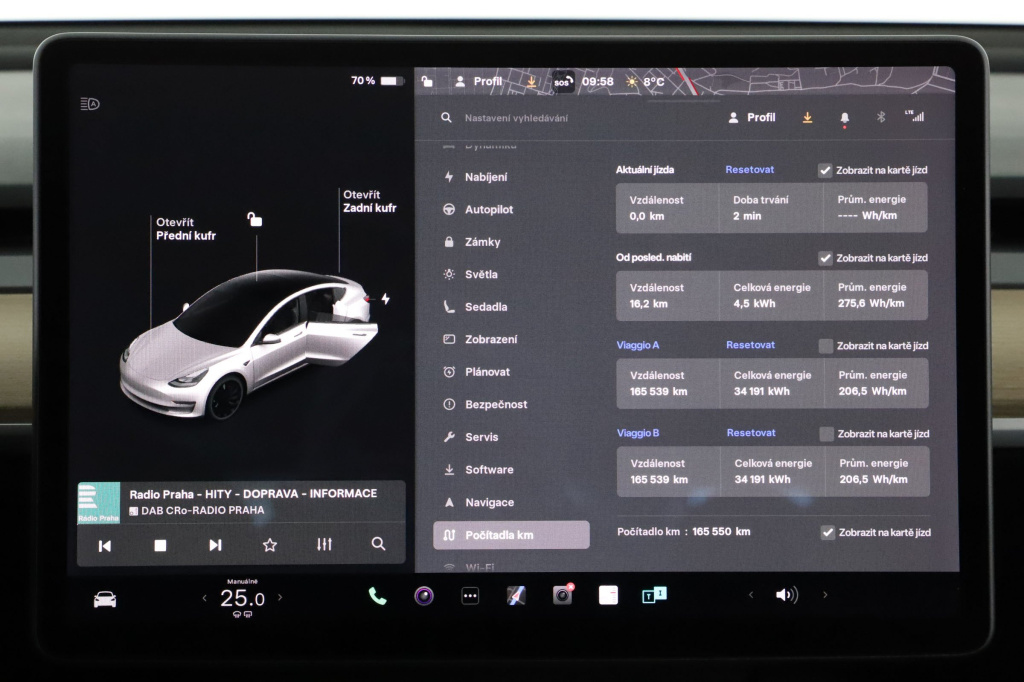Switch to the Software section
This screenshot has height=682, width=1024.
pyautogui.click(x=489, y=469)
